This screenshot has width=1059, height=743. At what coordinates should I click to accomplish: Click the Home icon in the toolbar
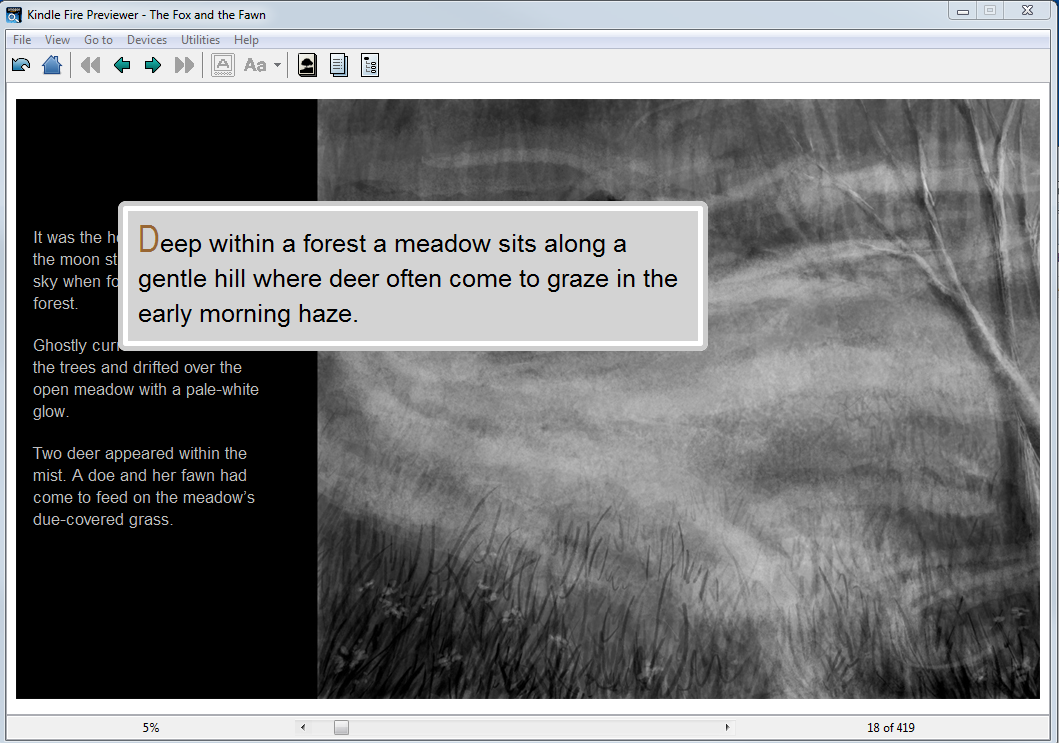[x=52, y=64]
